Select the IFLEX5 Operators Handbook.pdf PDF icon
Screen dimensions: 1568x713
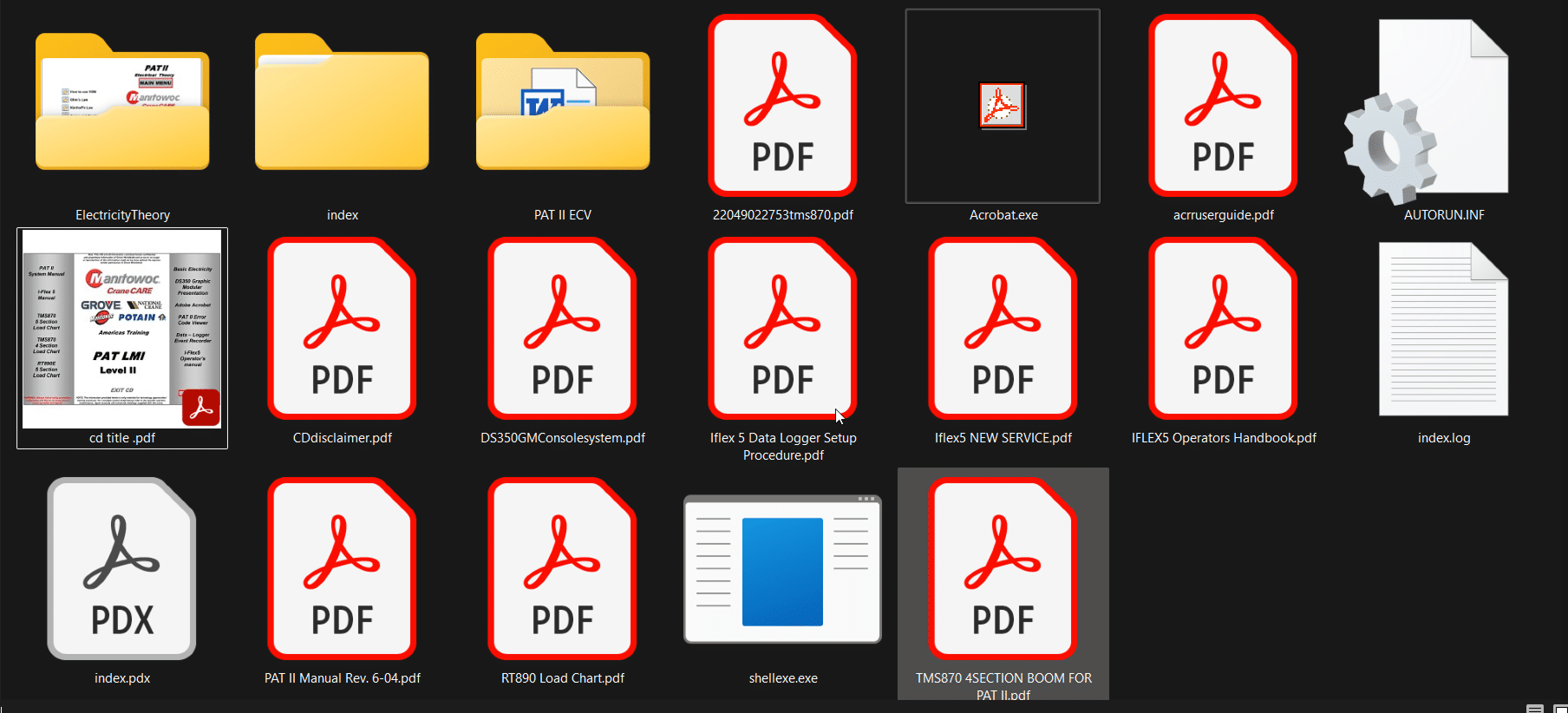(x=1224, y=329)
